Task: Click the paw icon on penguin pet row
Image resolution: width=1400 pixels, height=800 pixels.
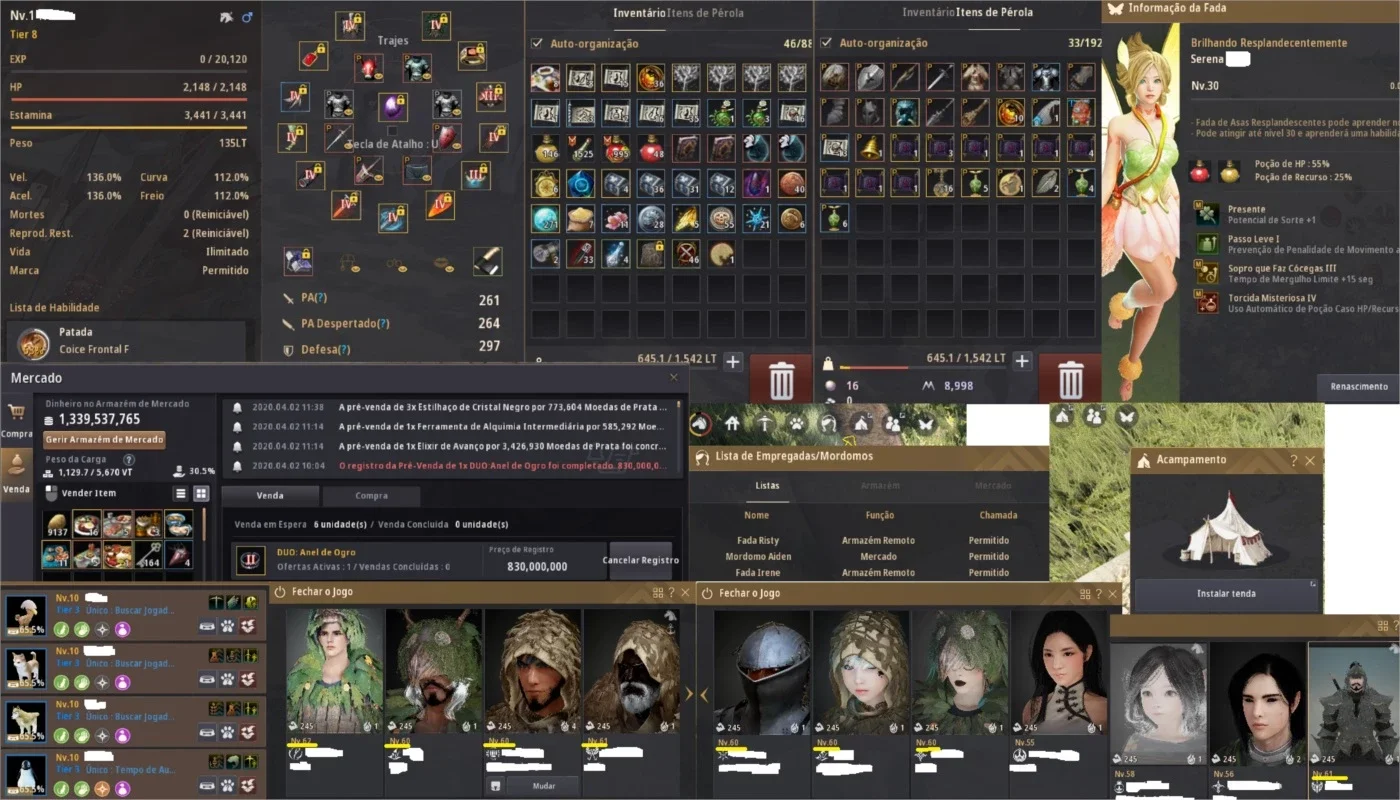Action: click(228, 787)
